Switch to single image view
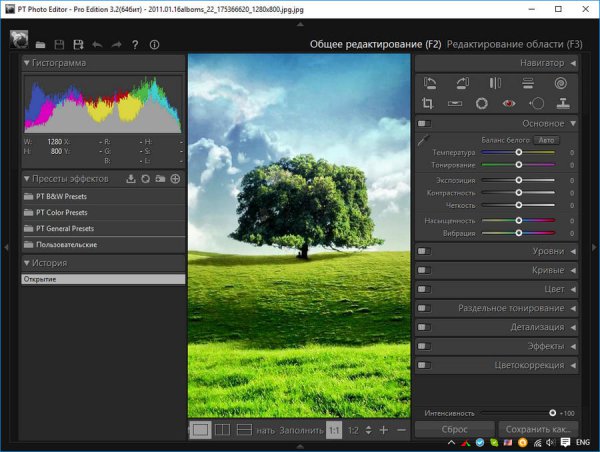The height and width of the screenshot is (452, 600). pos(201,430)
